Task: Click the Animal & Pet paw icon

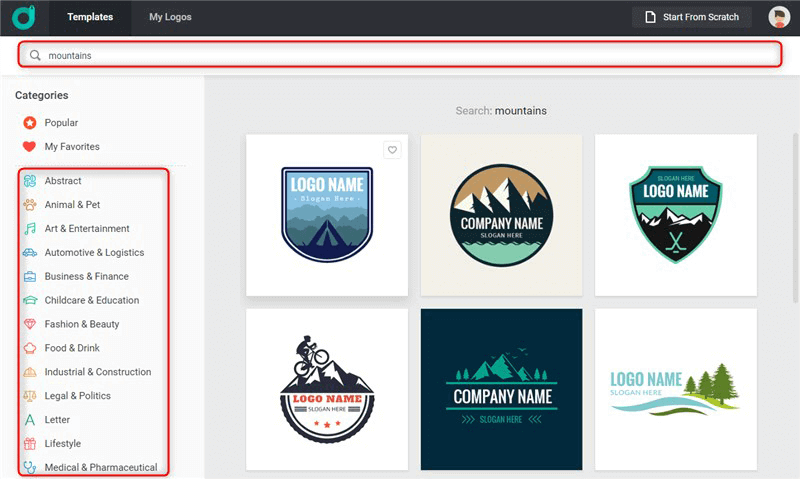Action: [30, 205]
